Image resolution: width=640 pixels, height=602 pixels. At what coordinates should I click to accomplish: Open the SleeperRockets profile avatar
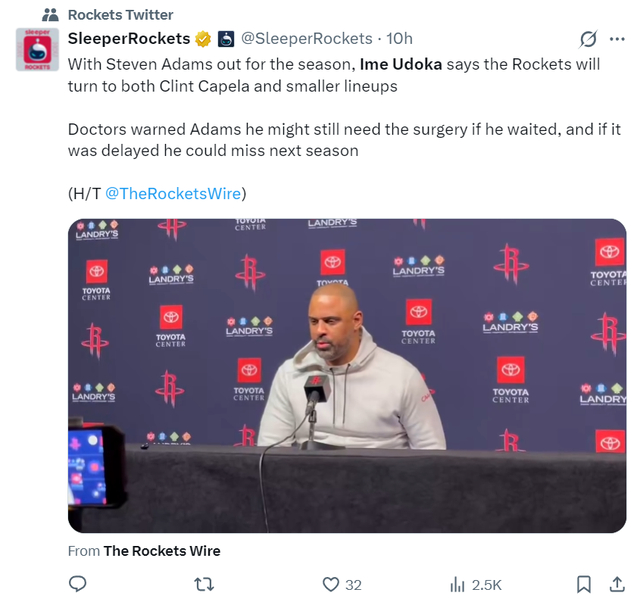click(x=37, y=49)
